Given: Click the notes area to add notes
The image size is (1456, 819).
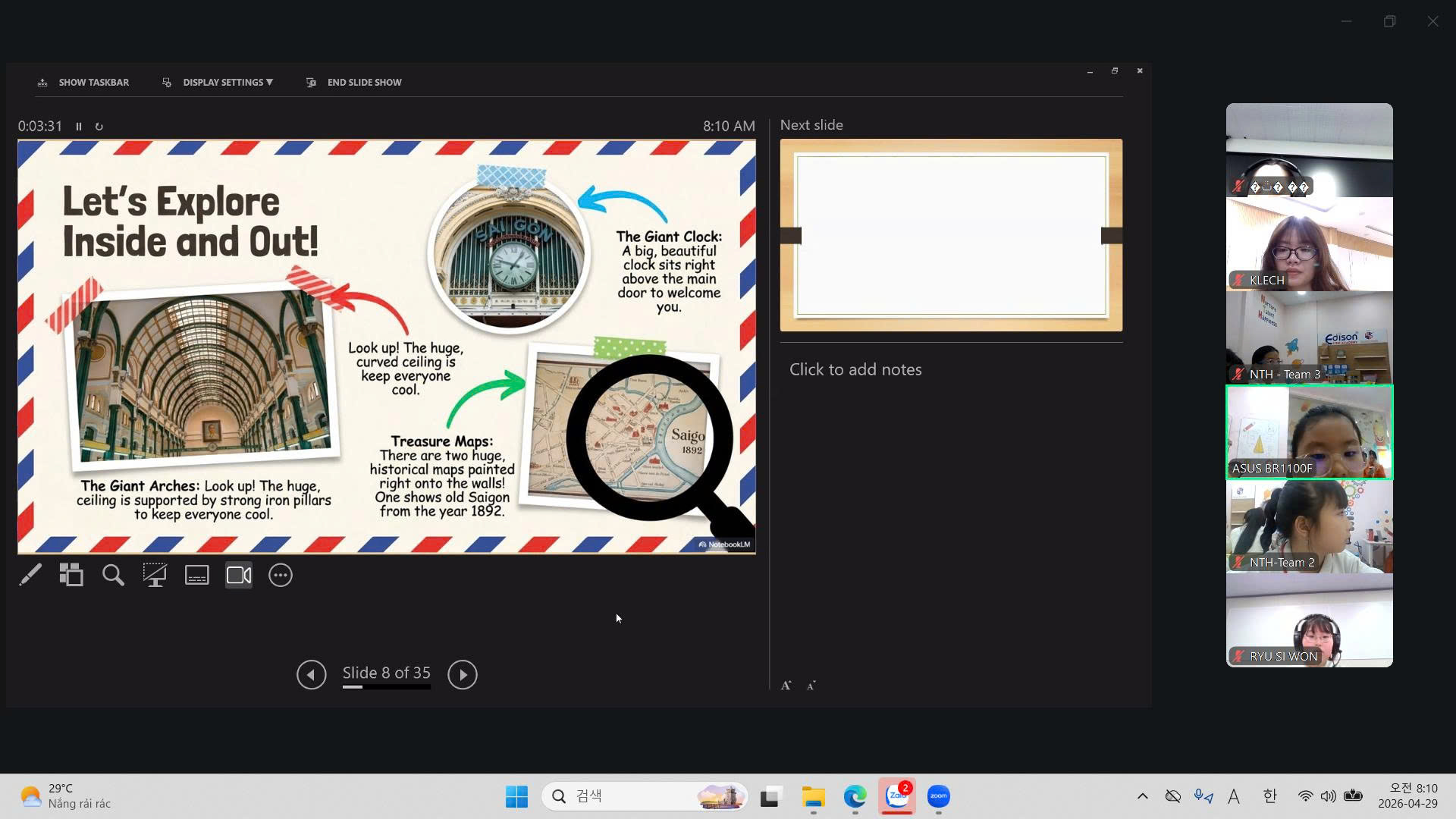Looking at the screenshot, I should tap(855, 369).
